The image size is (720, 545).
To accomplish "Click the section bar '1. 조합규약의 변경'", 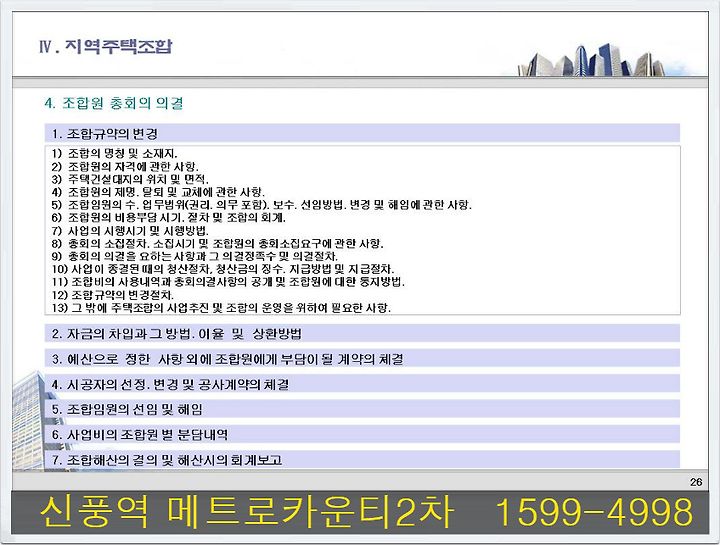I will (x=362, y=133).
